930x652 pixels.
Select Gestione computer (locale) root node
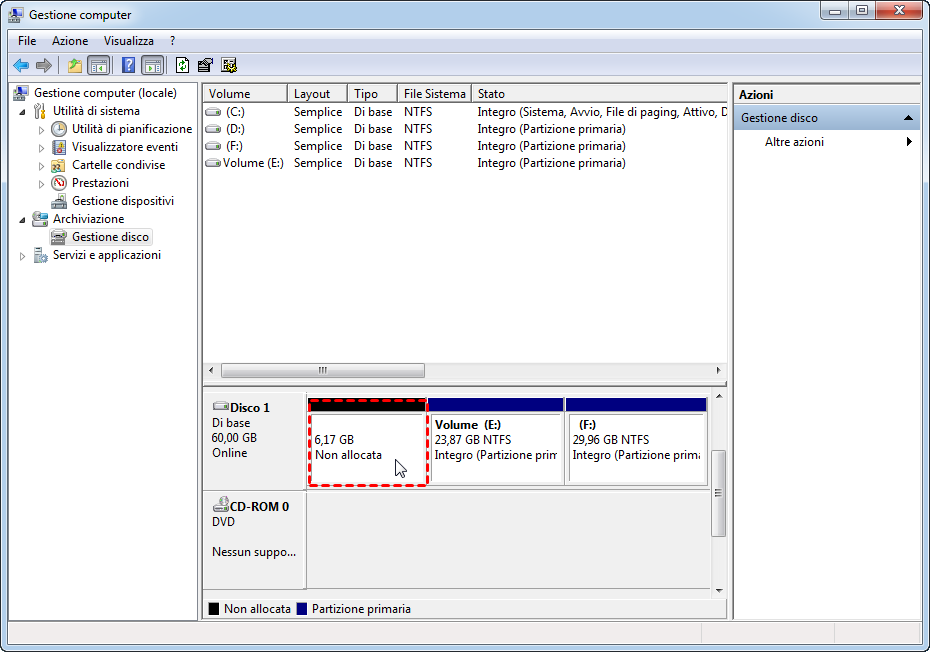point(105,93)
